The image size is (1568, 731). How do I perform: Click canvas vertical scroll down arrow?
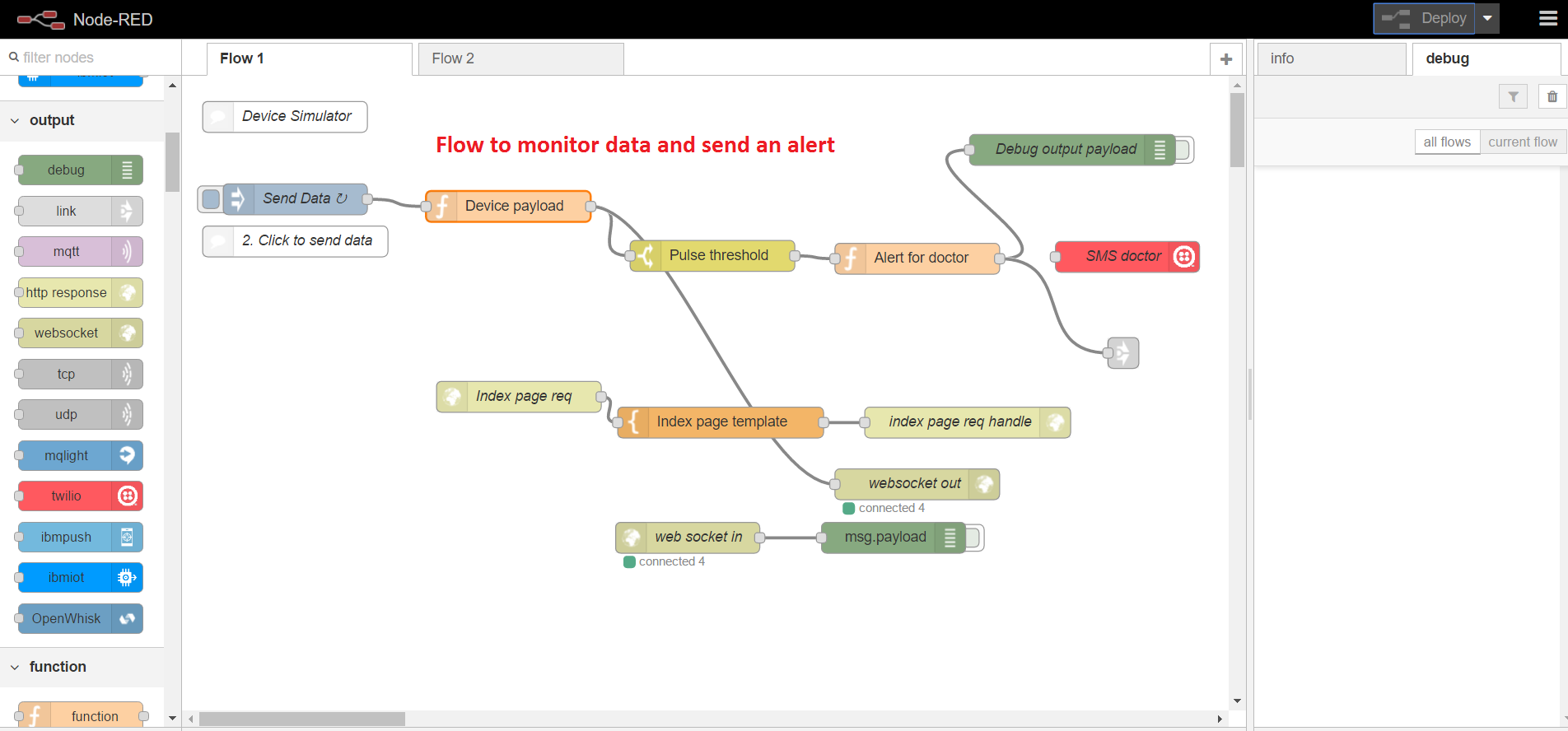pyautogui.click(x=1237, y=701)
